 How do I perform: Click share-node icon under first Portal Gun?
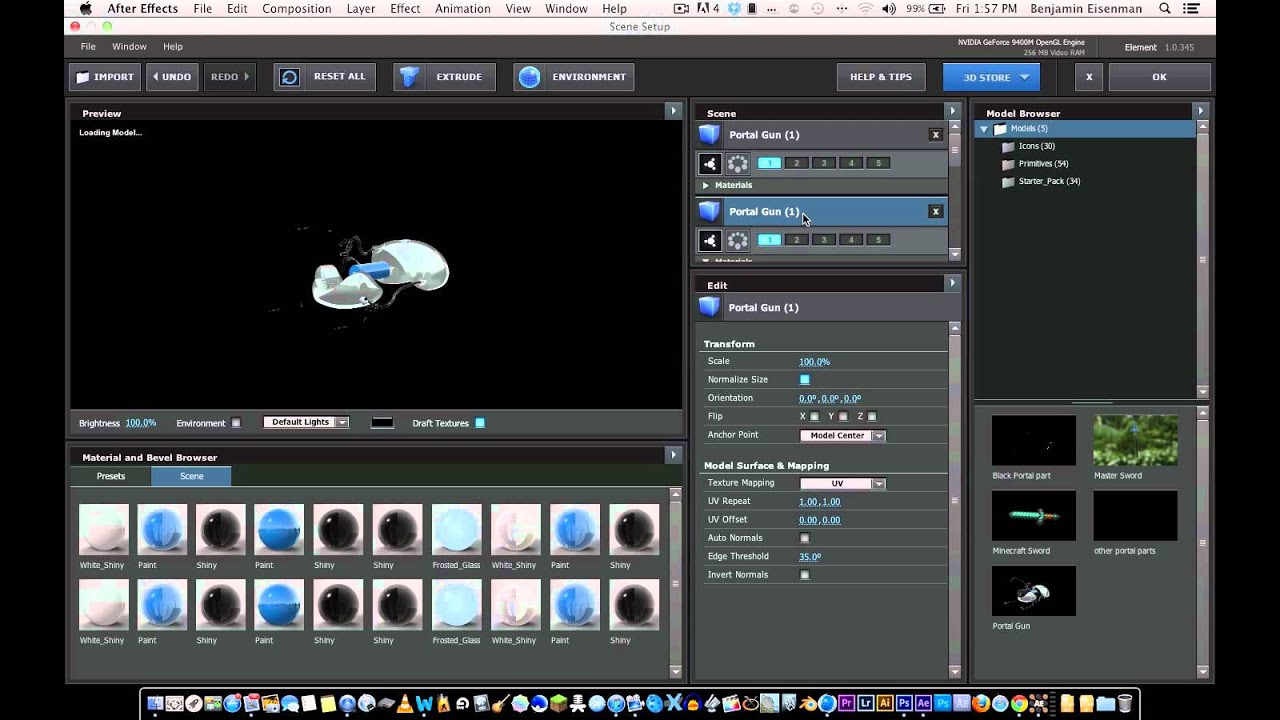coord(710,163)
